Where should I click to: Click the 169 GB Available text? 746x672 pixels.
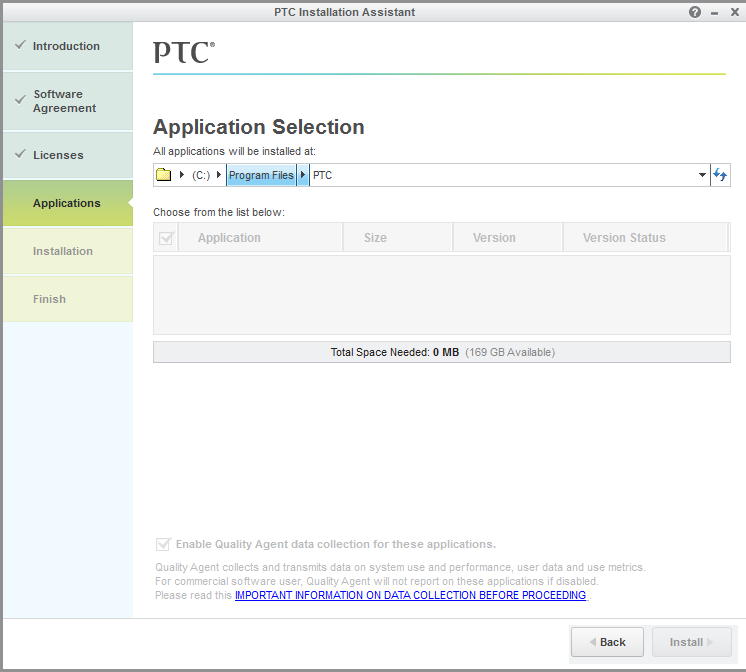click(510, 352)
